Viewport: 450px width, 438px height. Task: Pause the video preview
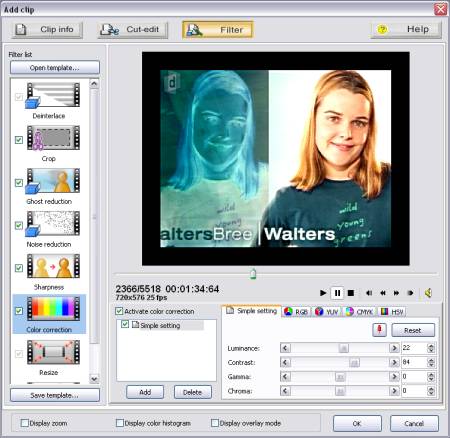pyautogui.click(x=337, y=293)
